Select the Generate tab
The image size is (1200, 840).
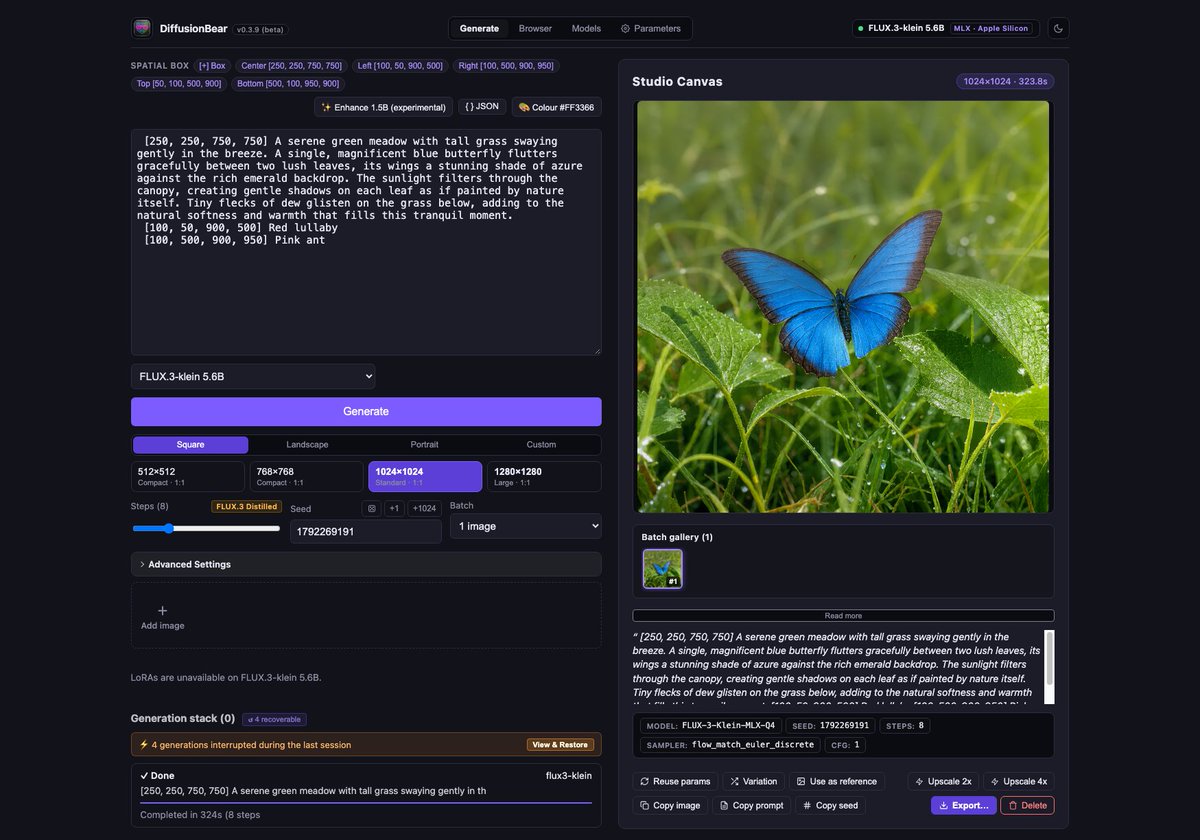[x=479, y=28]
